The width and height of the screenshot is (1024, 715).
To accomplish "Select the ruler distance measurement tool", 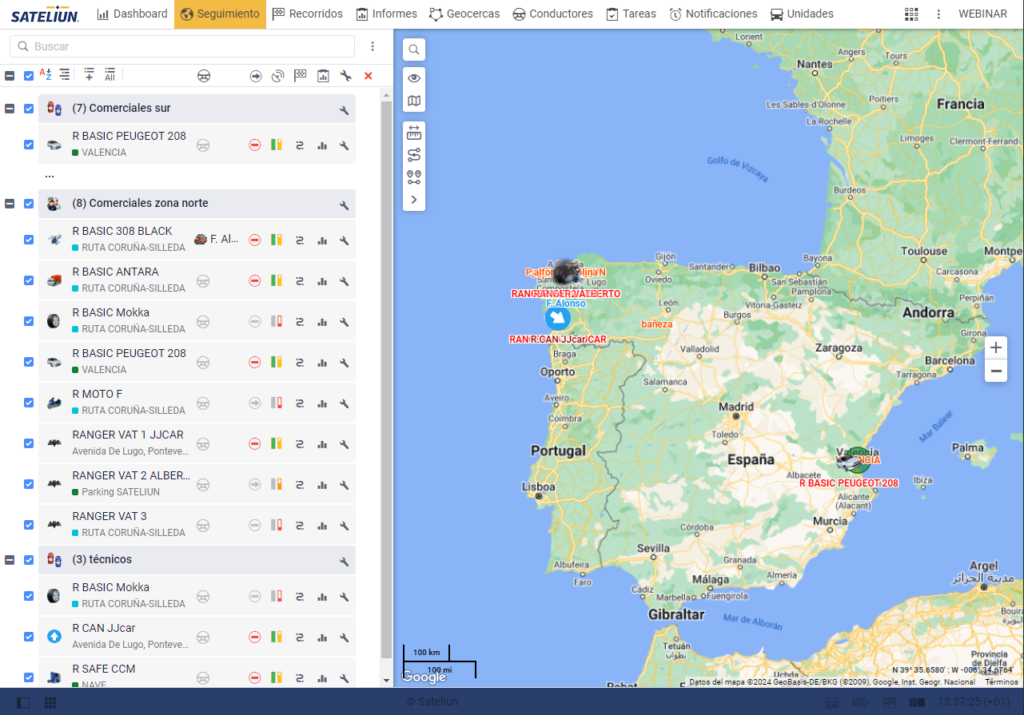I will (414, 133).
